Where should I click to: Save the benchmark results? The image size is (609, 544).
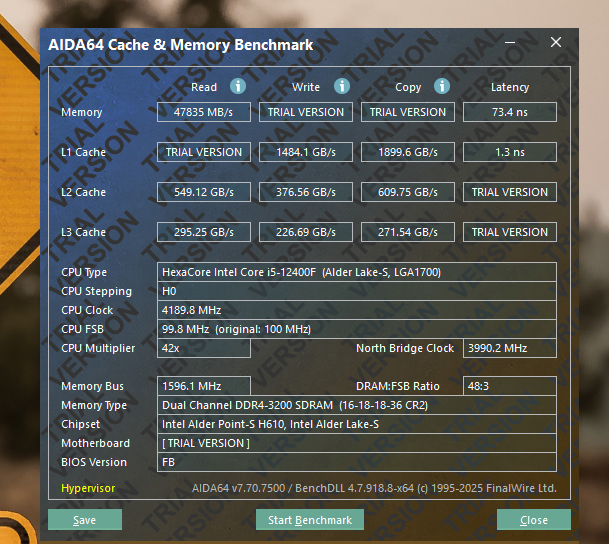pos(85,520)
